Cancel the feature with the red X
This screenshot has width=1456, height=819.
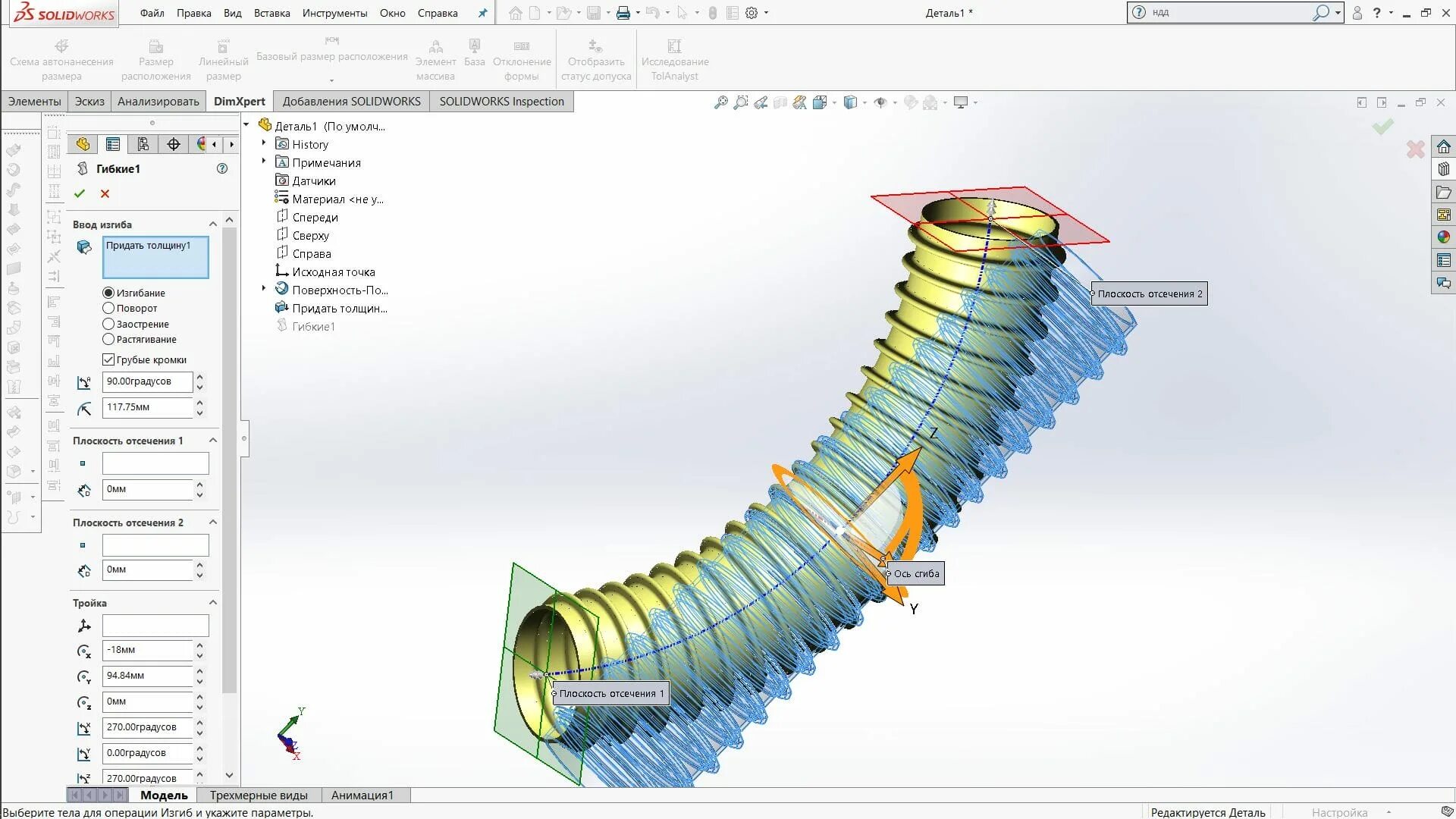click(x=105, y=193)
